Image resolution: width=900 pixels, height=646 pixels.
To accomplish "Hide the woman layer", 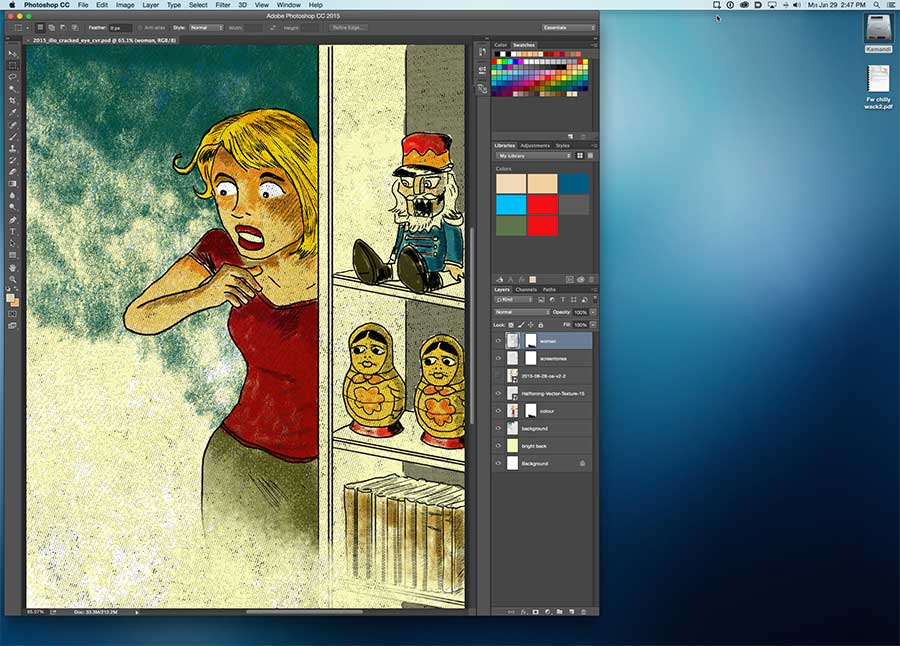I will pyautogui.click(x=499, y=340).
